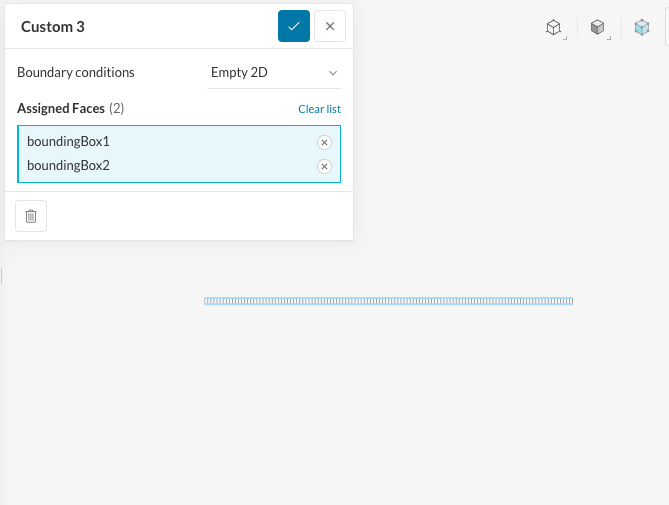Select the shaded gray cube icon

pyautogui.click(x=597, y=27)
